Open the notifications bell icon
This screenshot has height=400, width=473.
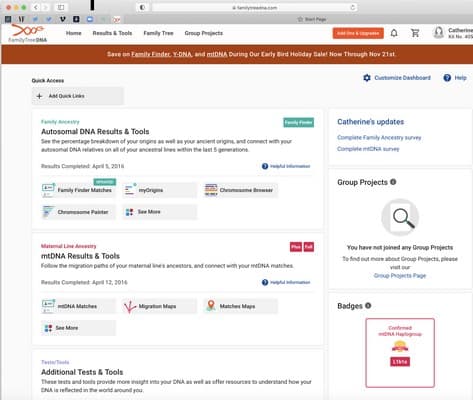[x=394, y=33]
